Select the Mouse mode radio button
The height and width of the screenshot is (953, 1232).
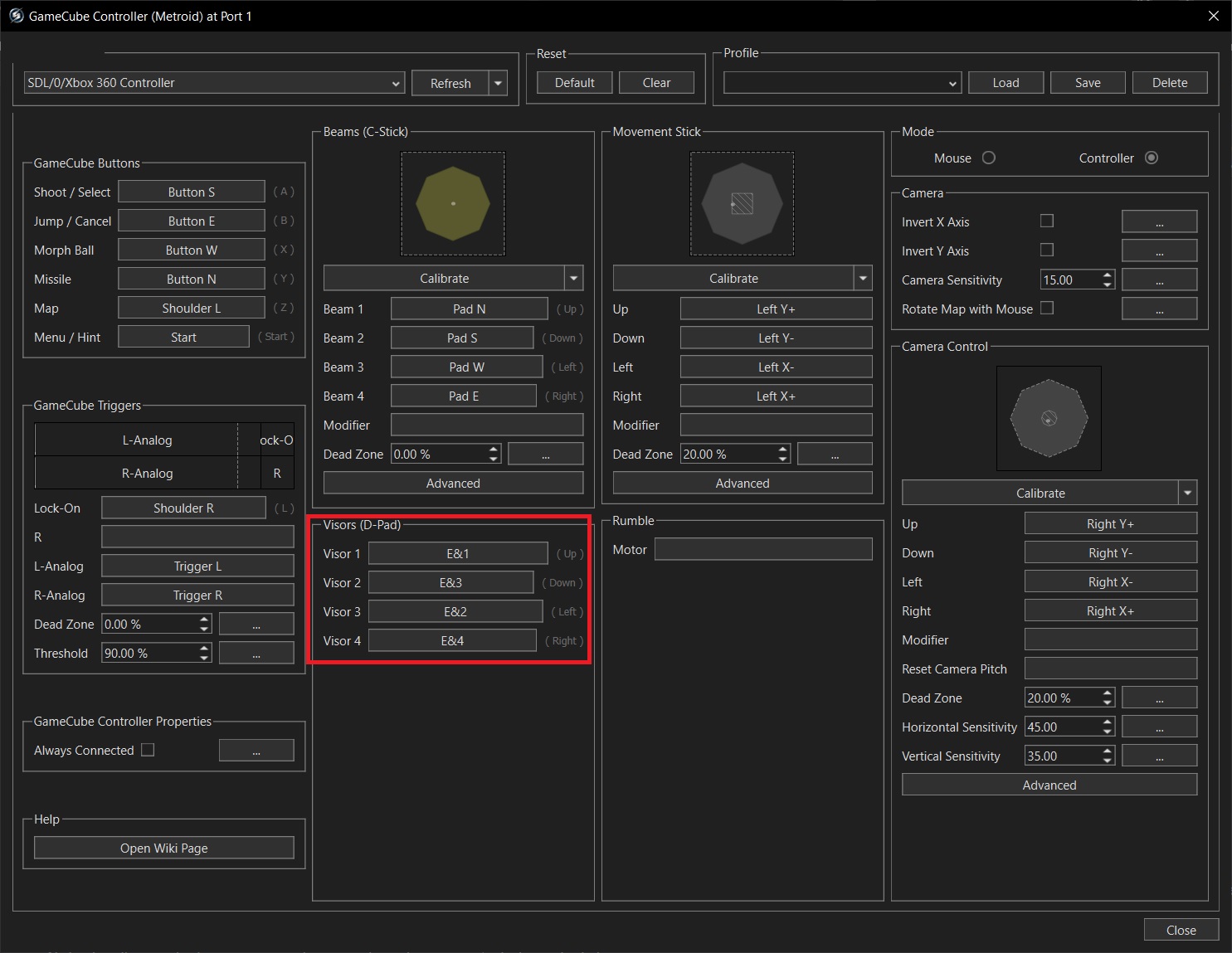click(x=988, y=158)
